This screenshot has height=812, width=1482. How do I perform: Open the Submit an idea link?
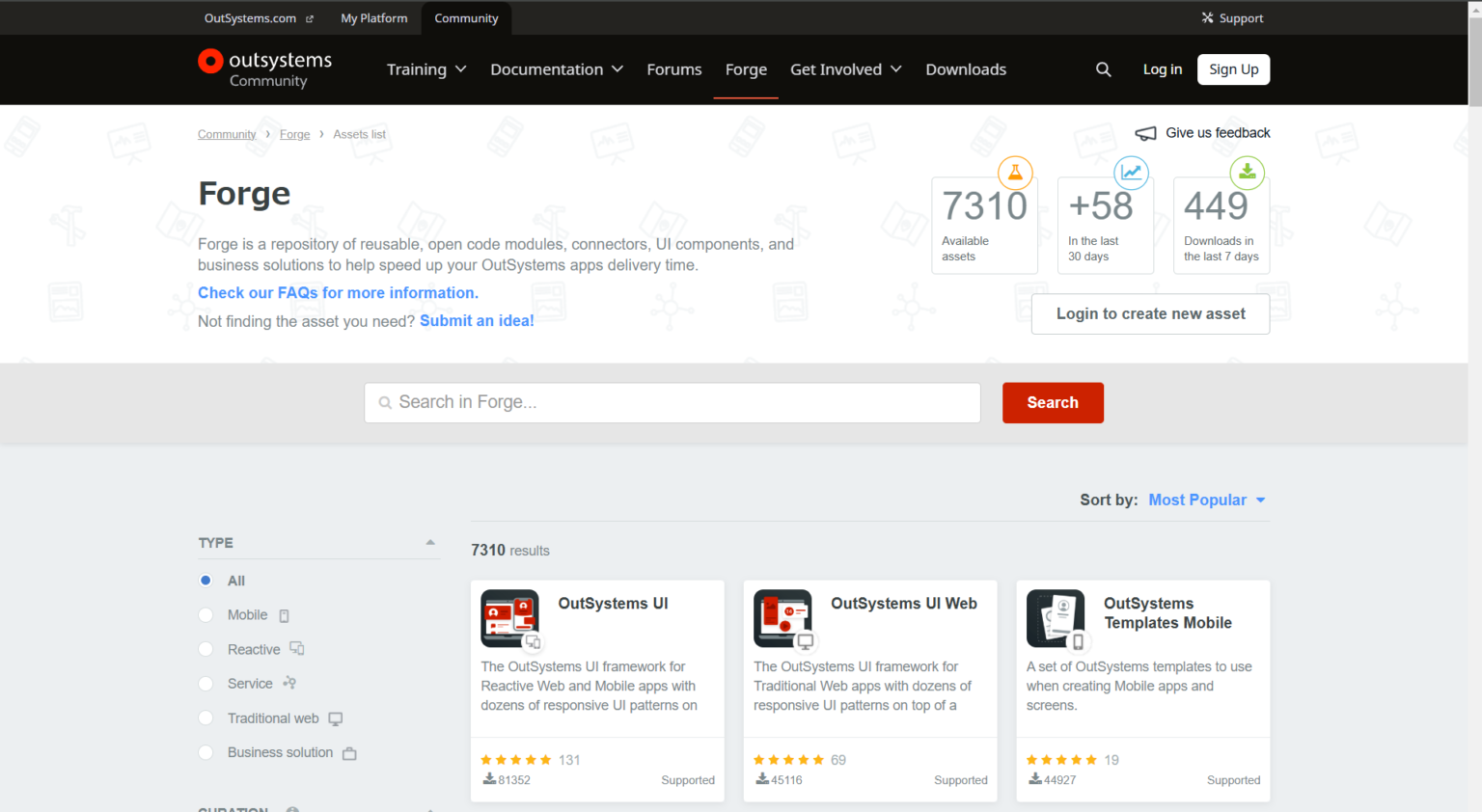[x=477, y=321]
